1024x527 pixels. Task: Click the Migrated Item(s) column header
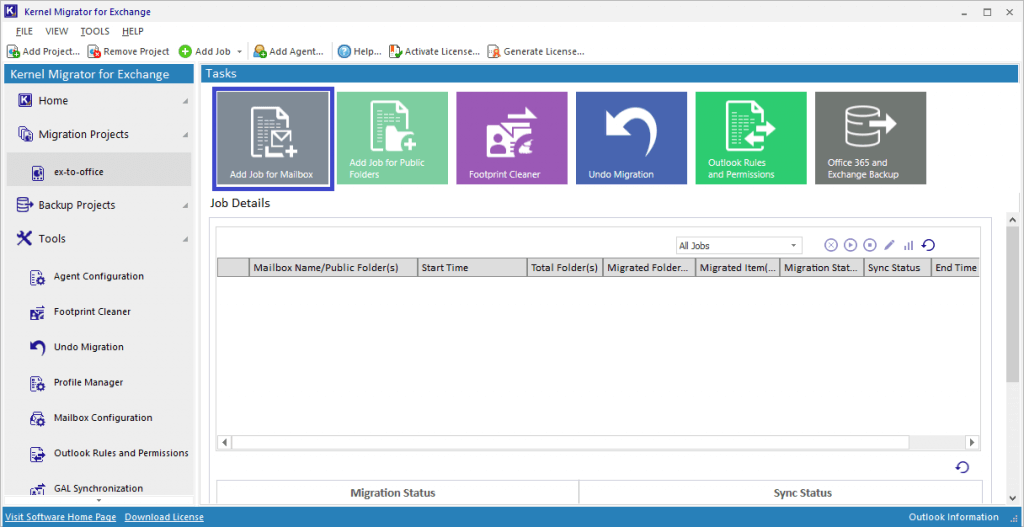click(737, 268)
